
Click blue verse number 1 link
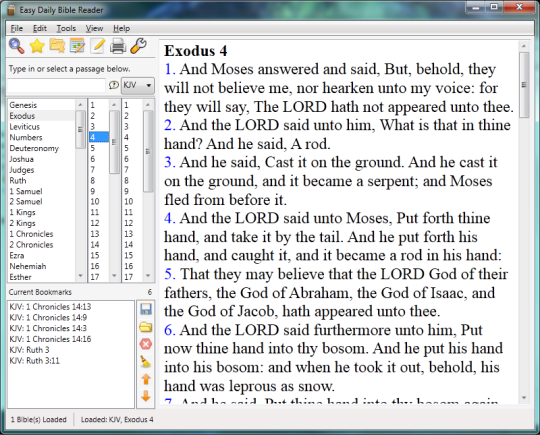(170, 69)
